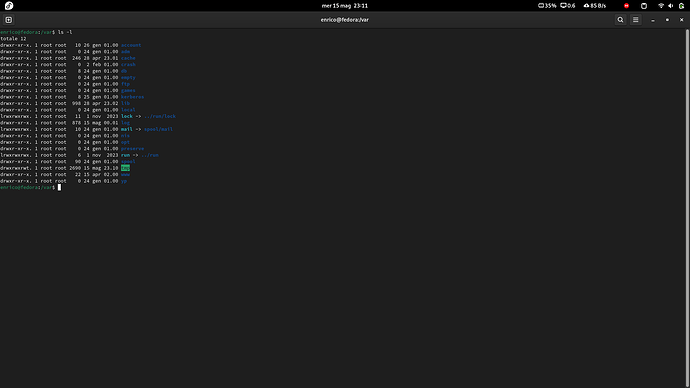Click the 'totale 12' line

[13, 39]
